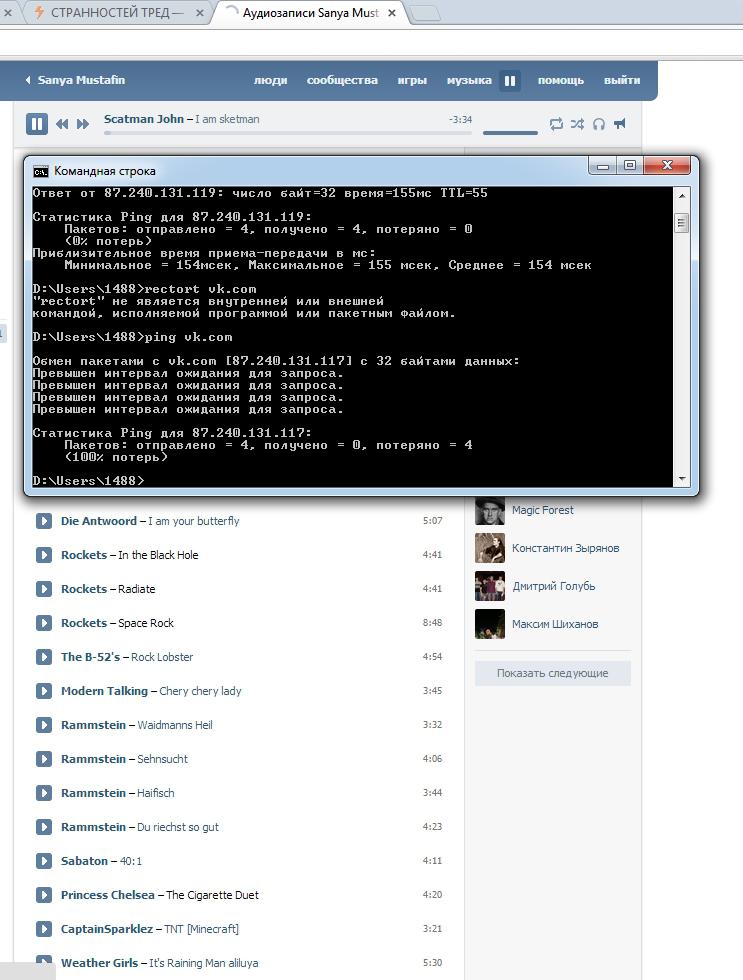This screenshot has width=743, height=980.
Task: Open Magic Forest friend avatar
Action: 490,510
